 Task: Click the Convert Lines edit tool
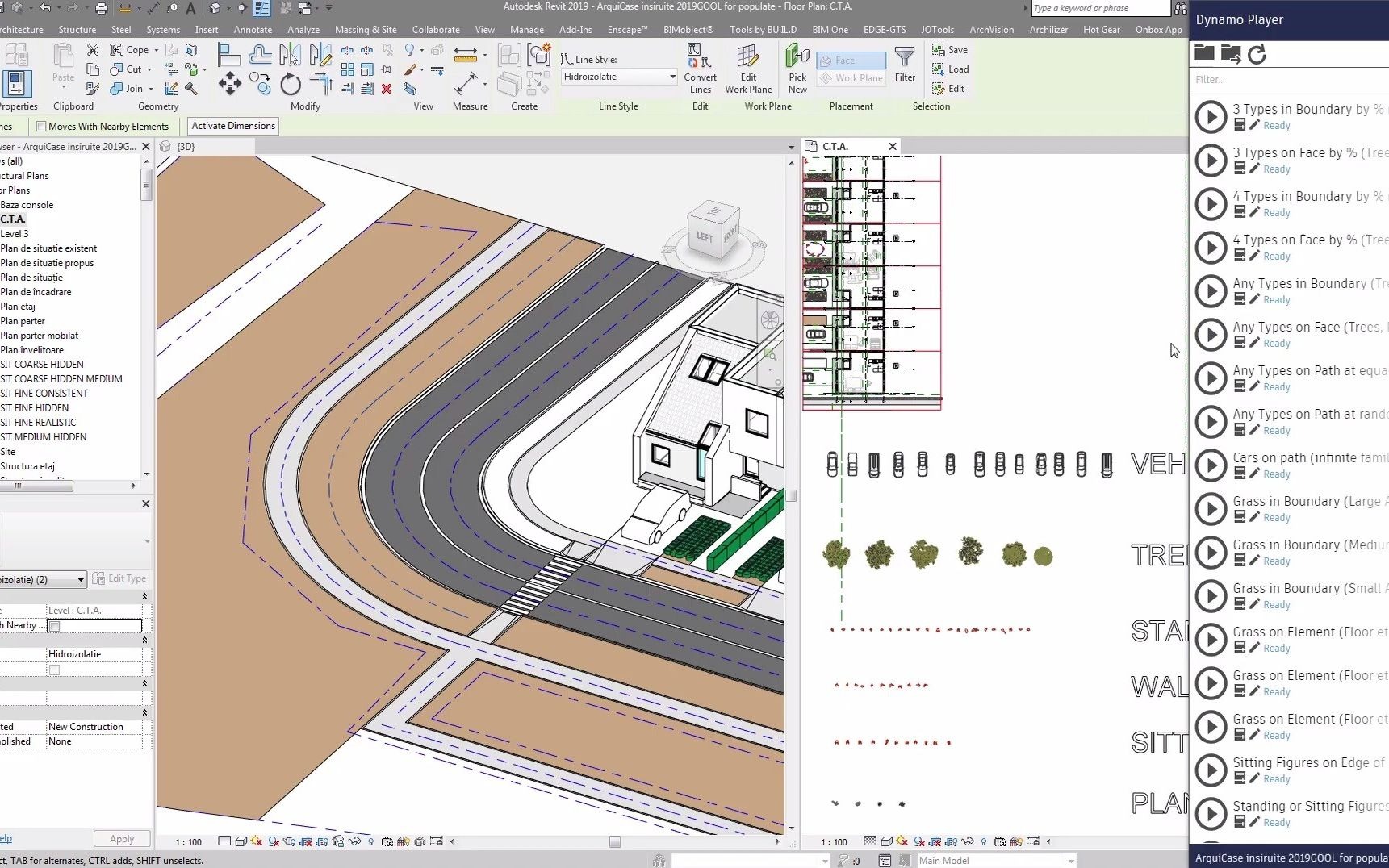click(x=699, y=69)
